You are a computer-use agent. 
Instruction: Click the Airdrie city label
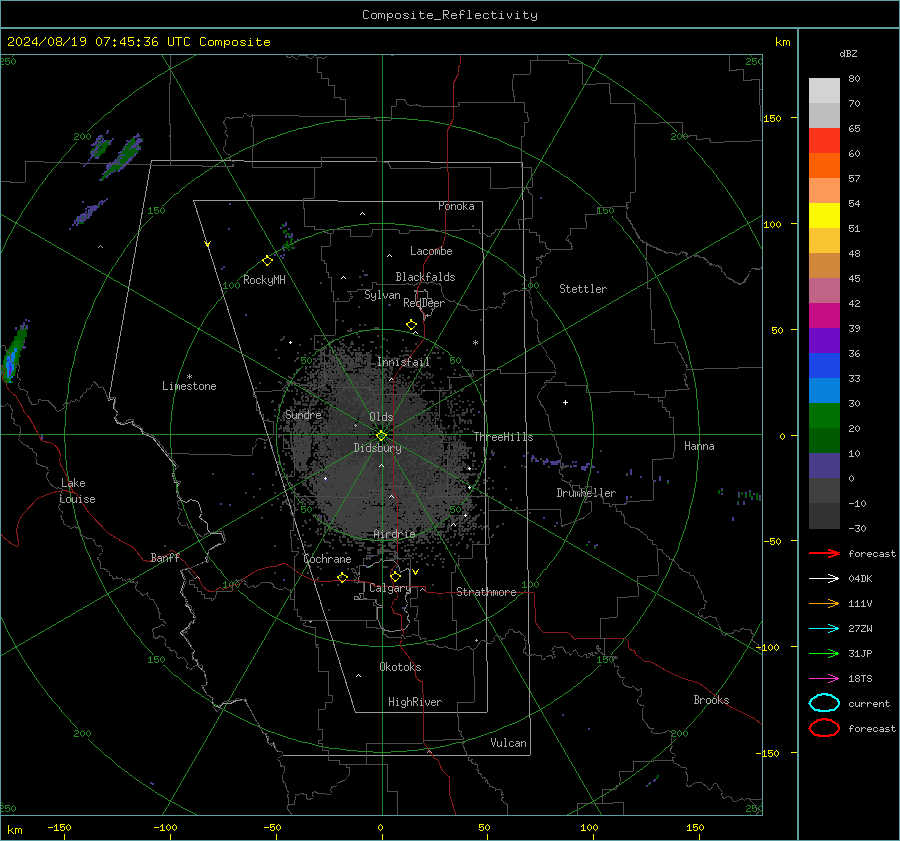394,534
